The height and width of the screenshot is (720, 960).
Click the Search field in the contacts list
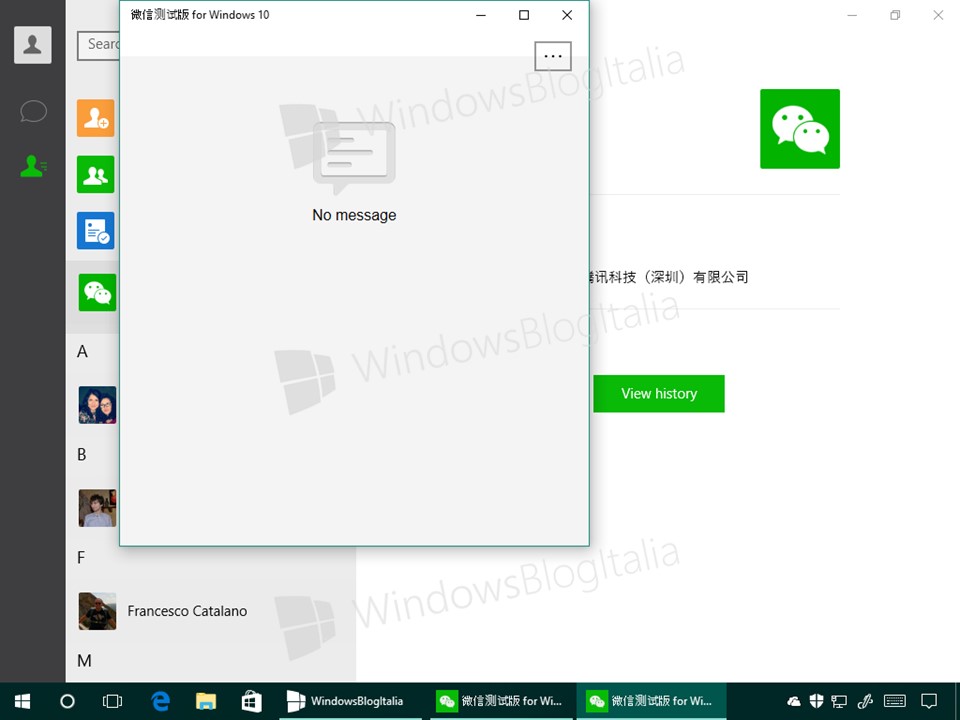99,45
